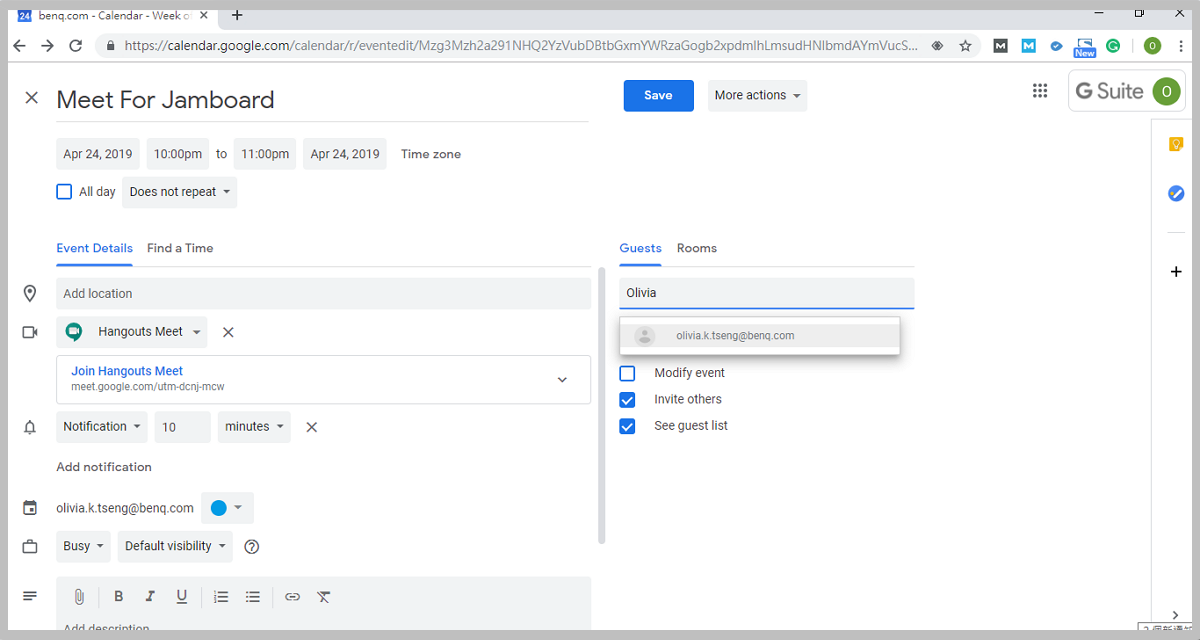
Task: Reload the browser page
Action: point(75,46)
